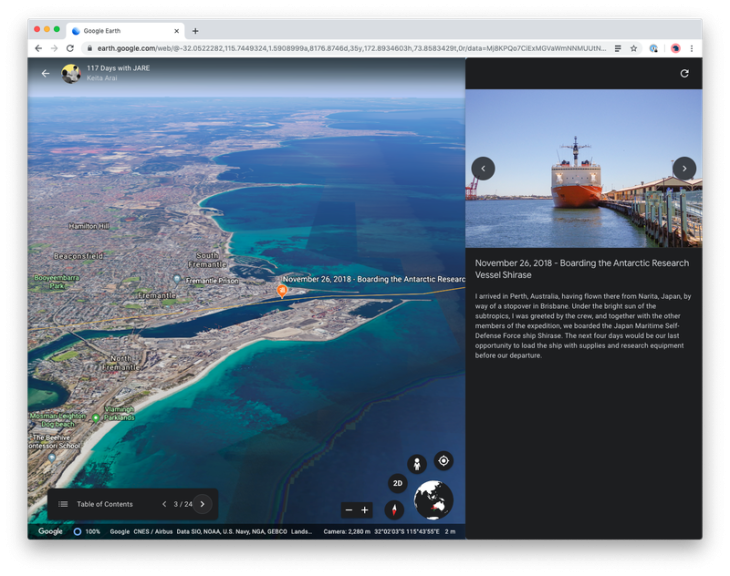The width and height of the screenshot is (730, 576).
Task: Close the Google Earth tab
Action: click(176, 31)
